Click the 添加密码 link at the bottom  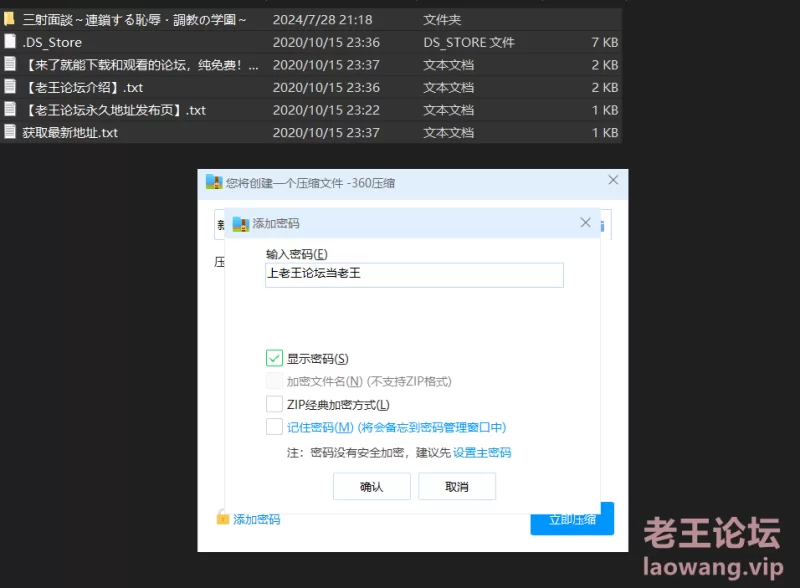click(257, 520)
